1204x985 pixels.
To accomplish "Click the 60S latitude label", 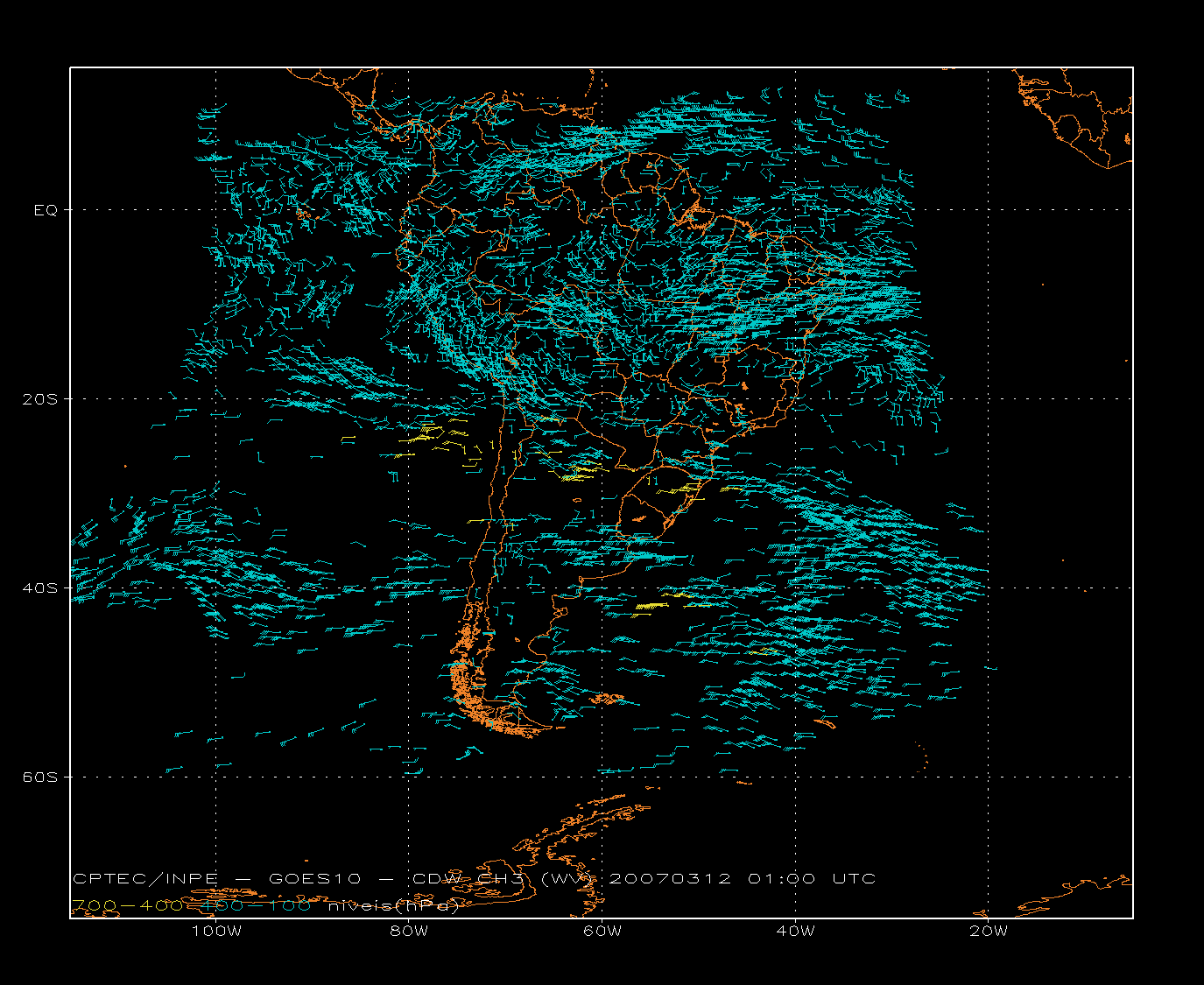I will [x=40, y=777].
